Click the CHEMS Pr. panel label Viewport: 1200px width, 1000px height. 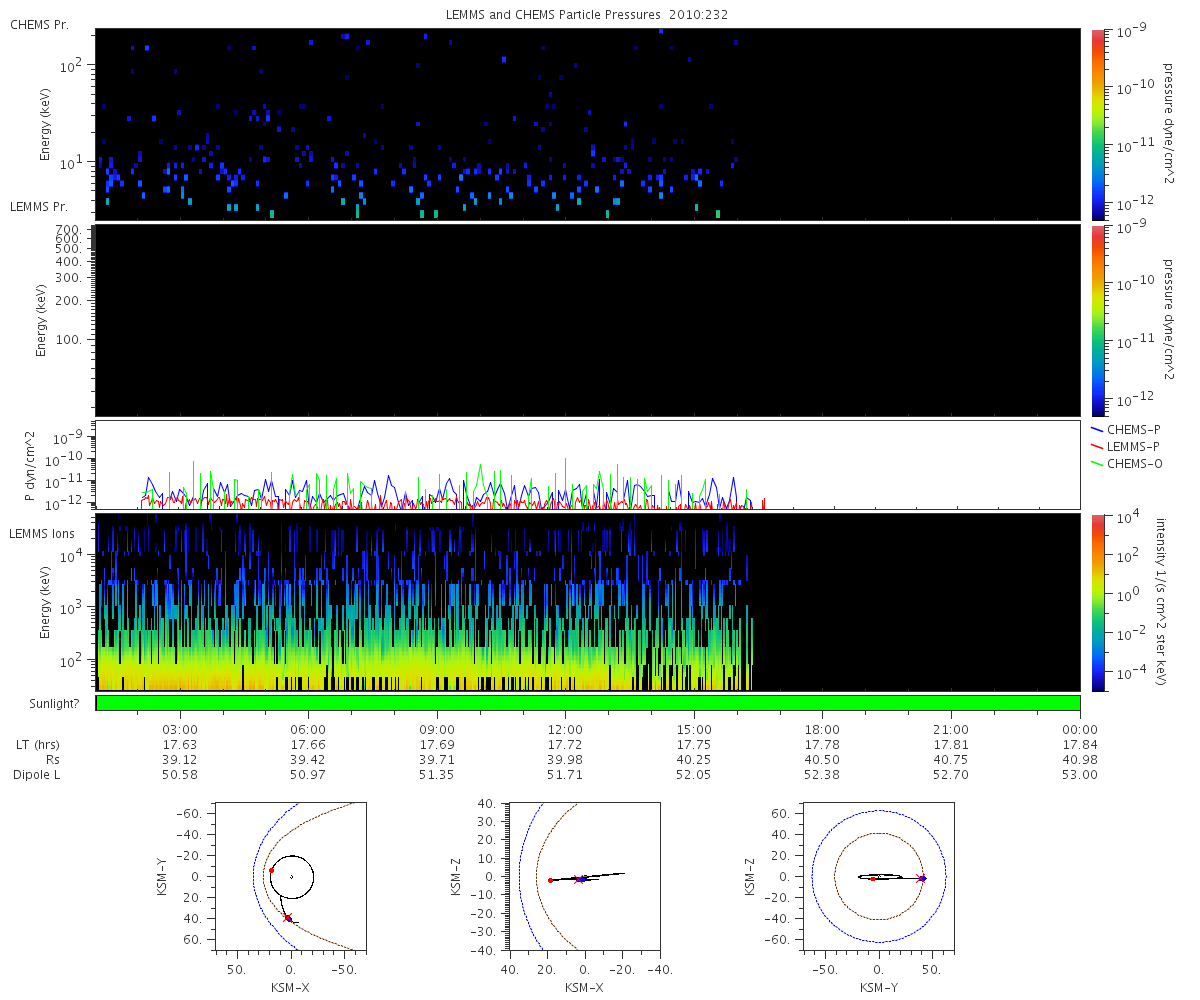[x=39, y=24]
